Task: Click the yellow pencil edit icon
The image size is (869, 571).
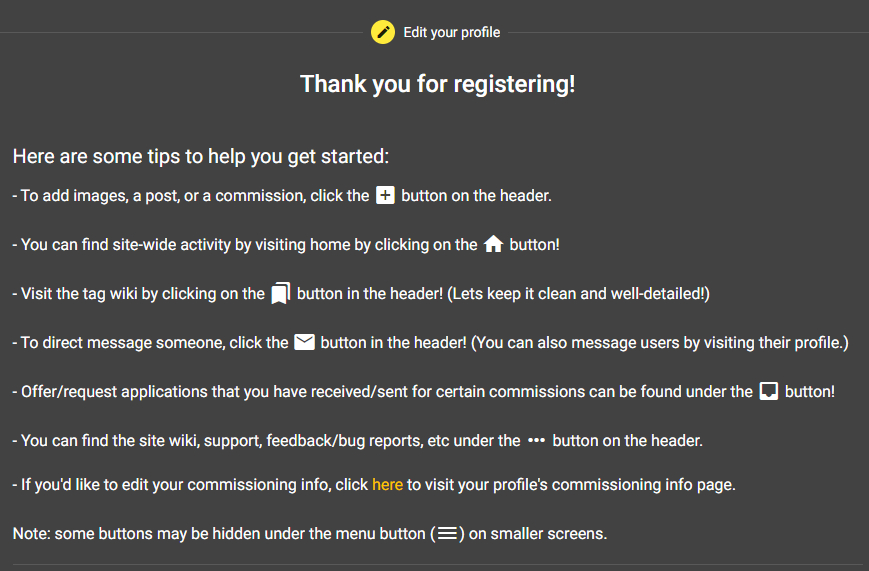Action: (383, 32)
